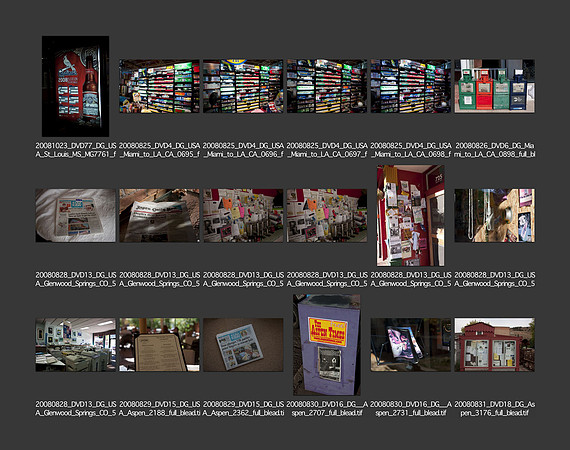The height and width of the screenshot is (450, 570).
Task: Open thumbnail above the Miami_to_LA_CA_0696 label
Action: (x=243, y=86)
